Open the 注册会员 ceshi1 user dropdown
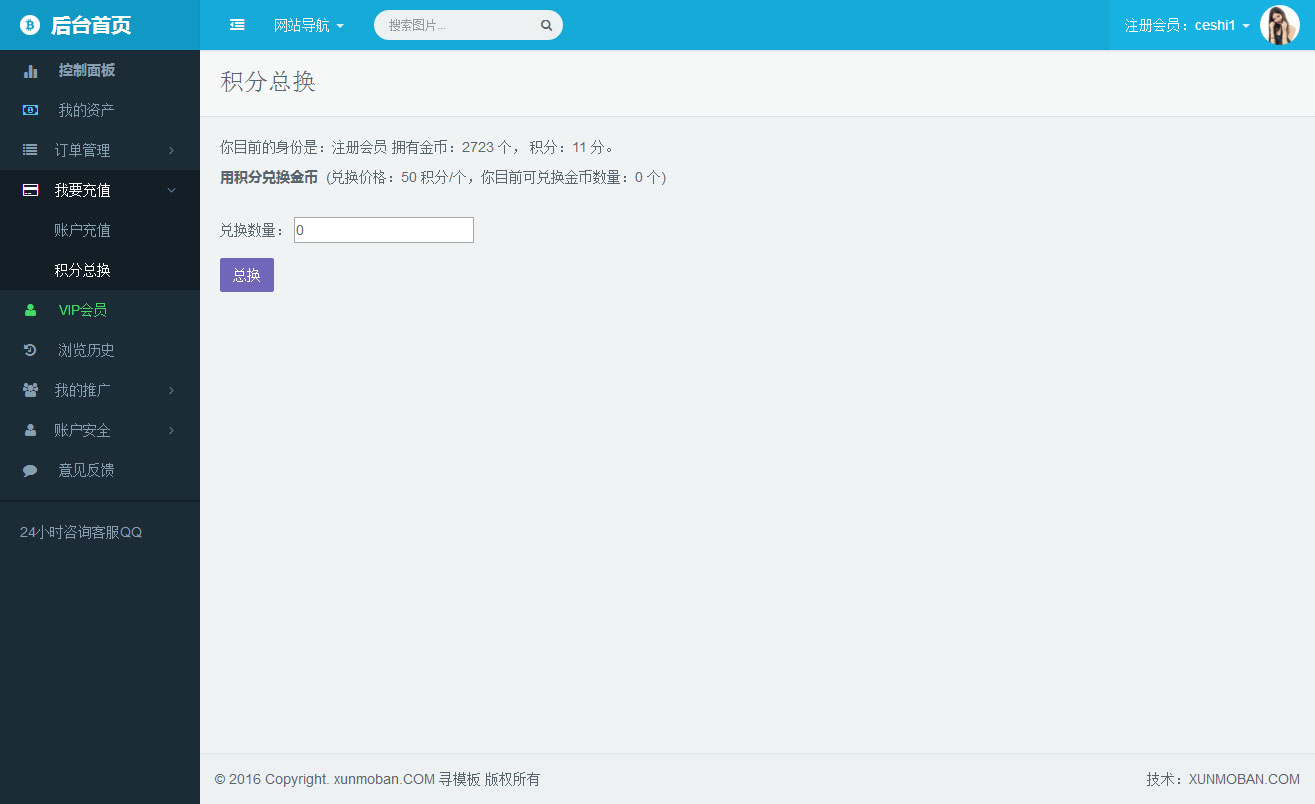 [x=1187, y=26]
